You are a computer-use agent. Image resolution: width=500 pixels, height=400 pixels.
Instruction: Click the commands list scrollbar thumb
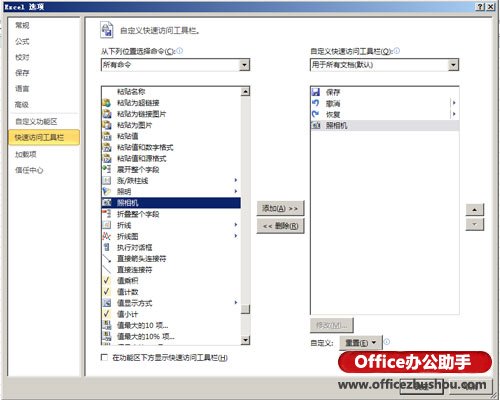coord(245,309)
